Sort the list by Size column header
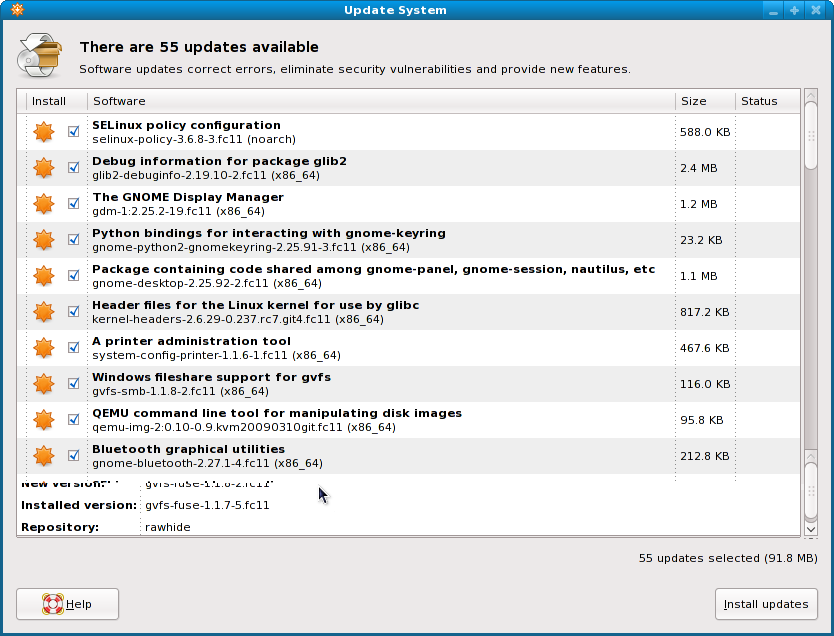This screenshot has width=834, height=636. [704, 101]
